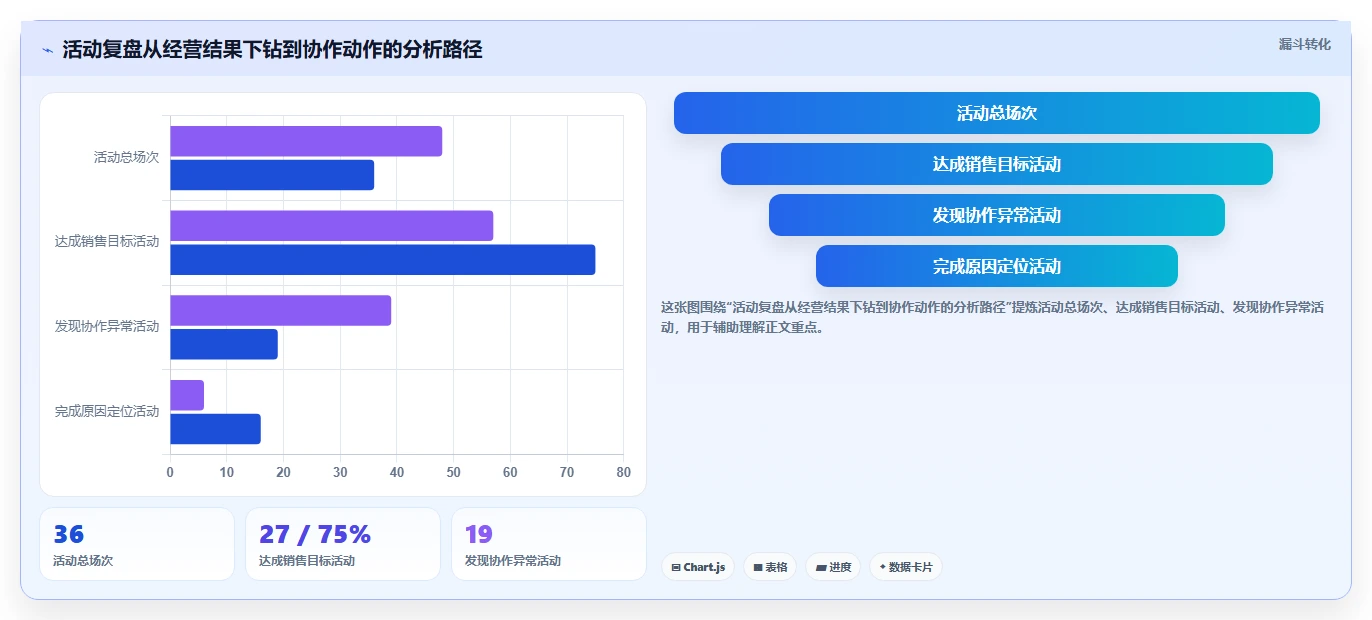
Task: Click the dark blue bar for 完成原因定位活动
Action: tap(215, 429)
